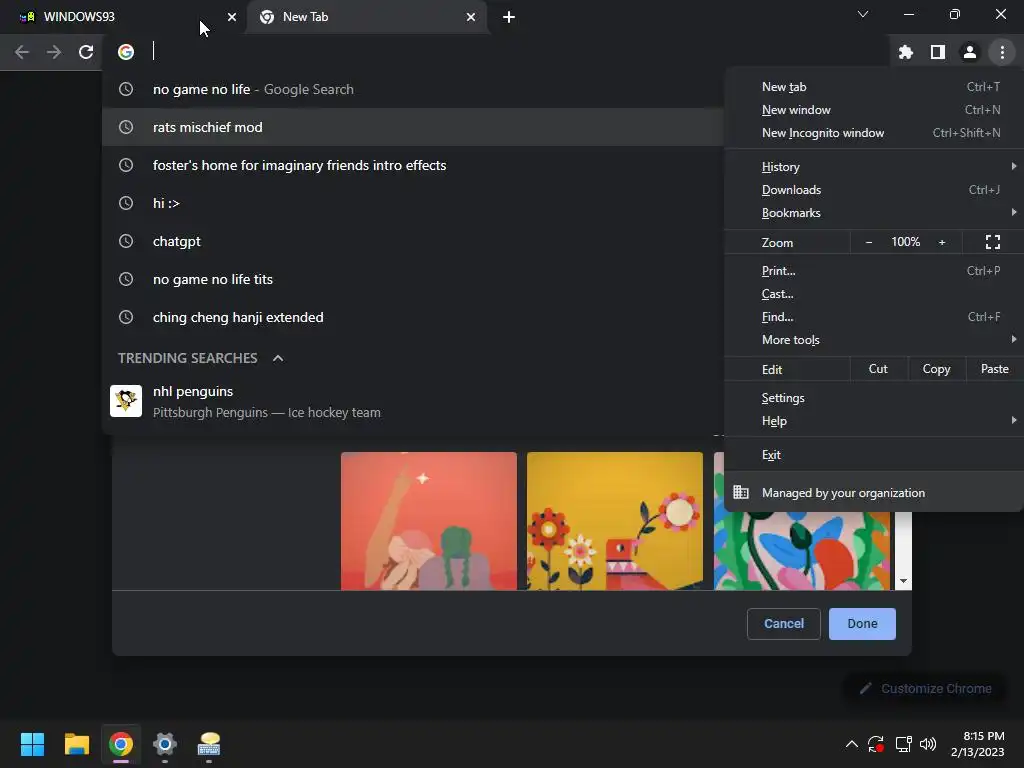Expand the Help submenu
1024x768 pixels.
(874, 421)
